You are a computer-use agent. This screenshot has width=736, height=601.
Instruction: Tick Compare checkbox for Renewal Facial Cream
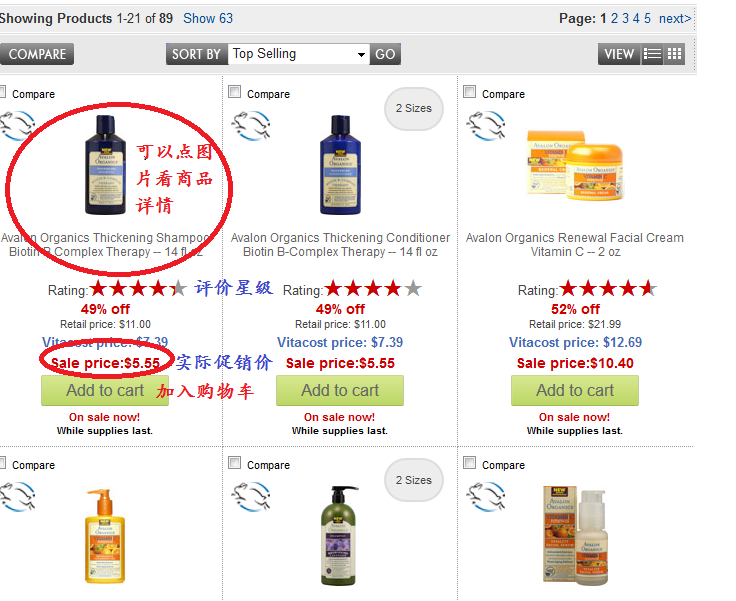coord(469,92)
